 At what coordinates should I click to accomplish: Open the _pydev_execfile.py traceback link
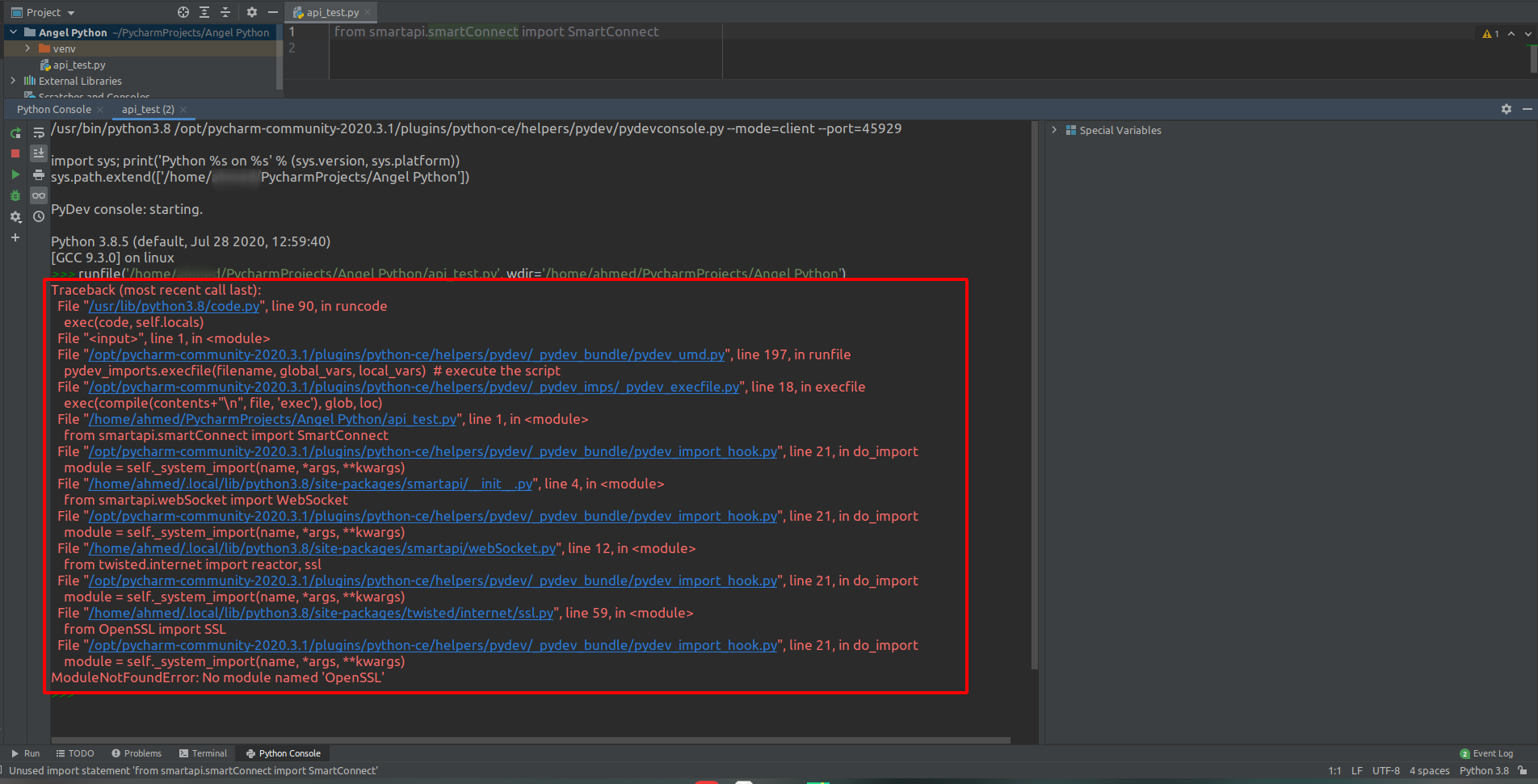click(x=414, y=387)
